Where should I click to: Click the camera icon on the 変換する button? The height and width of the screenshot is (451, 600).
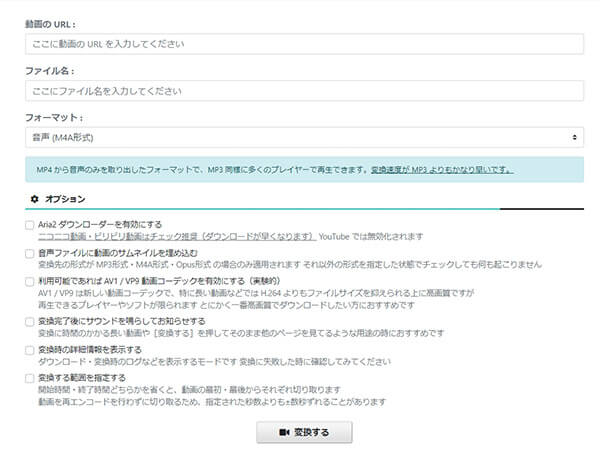pyautogui.click(x=284, y=432)
